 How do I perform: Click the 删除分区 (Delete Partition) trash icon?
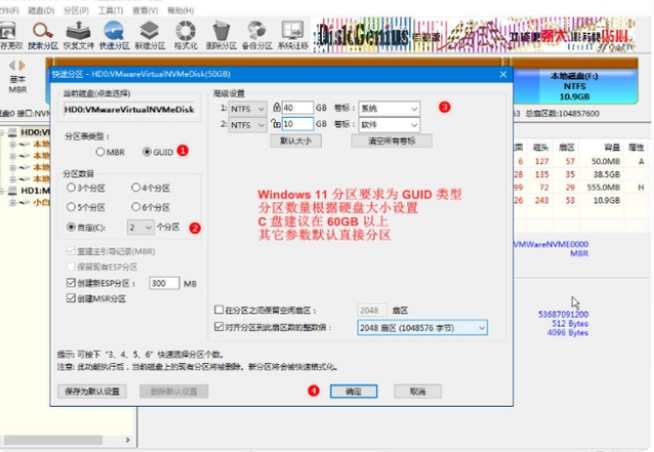[x=220, y=34]
